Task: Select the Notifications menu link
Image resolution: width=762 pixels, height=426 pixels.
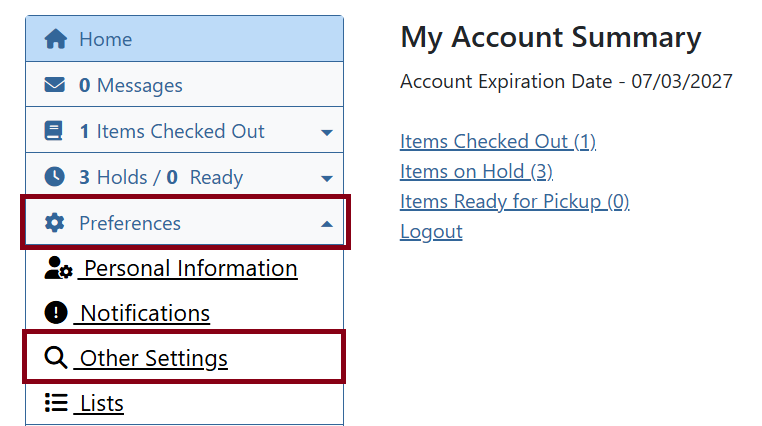Action: pos(145,313)
